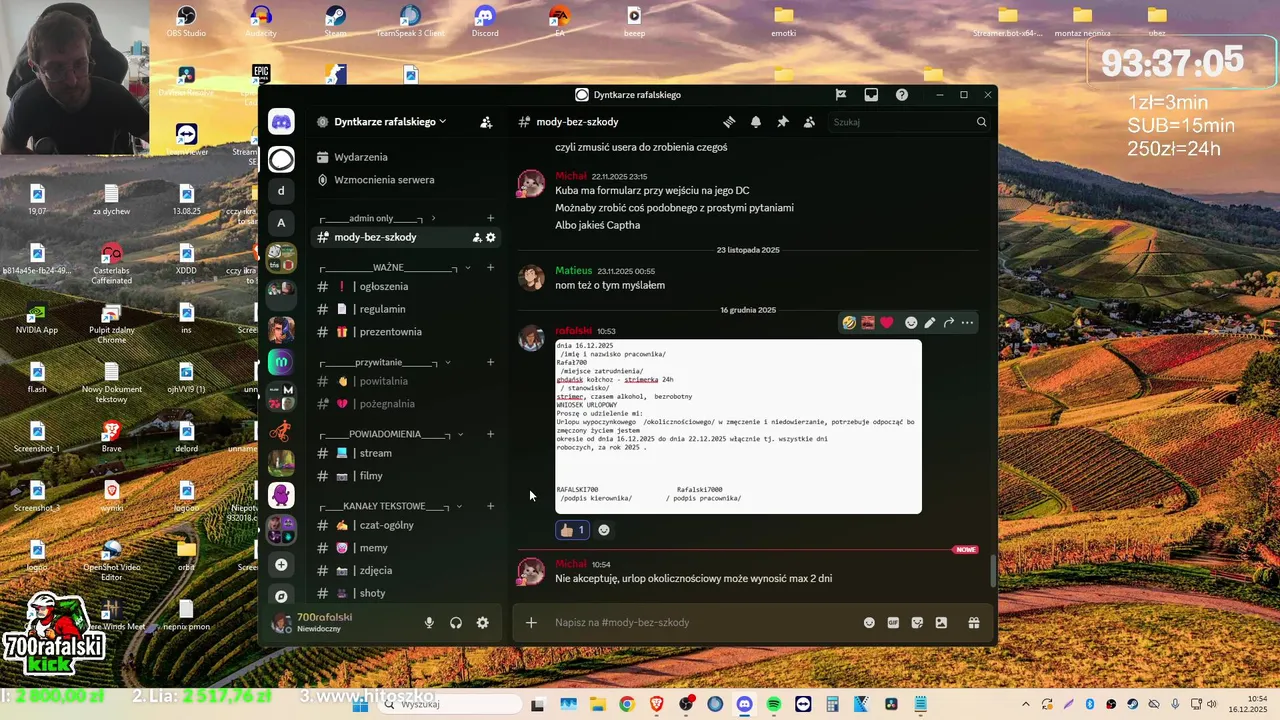This screenshot has height=720, width=1280.
Task: Collapse the admin only category
Action: pos(376,219)
